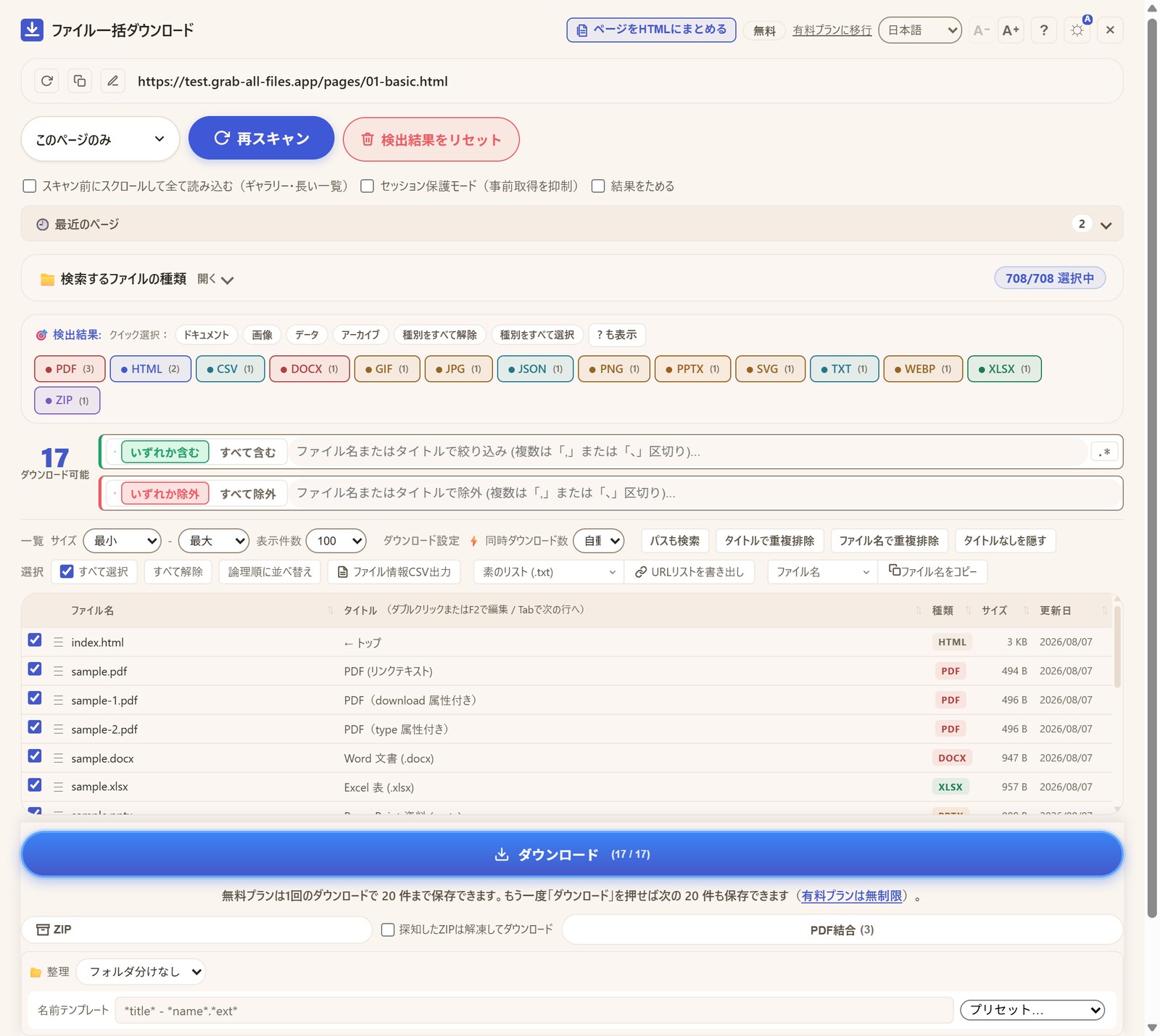Open the このページのみ scope dropdown
This screenshot has height=1036, width=1160.
click(100, 139)
